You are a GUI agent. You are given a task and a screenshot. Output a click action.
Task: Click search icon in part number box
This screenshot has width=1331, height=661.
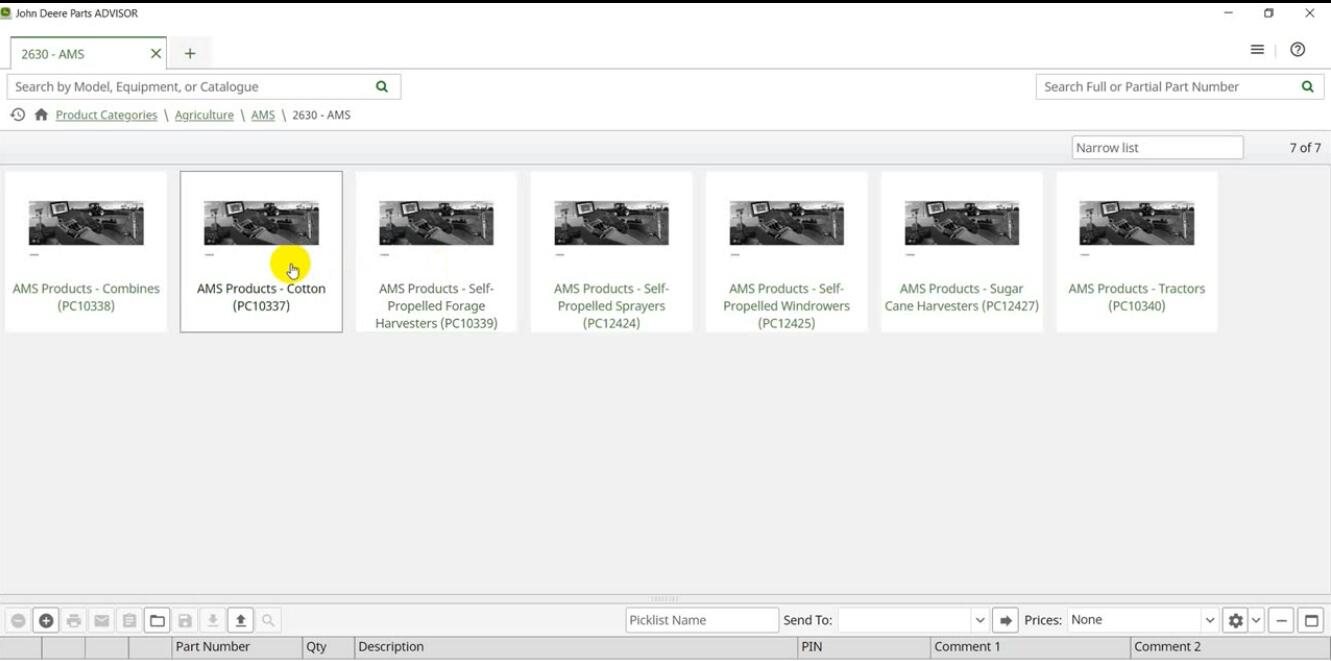[1307, 87]
